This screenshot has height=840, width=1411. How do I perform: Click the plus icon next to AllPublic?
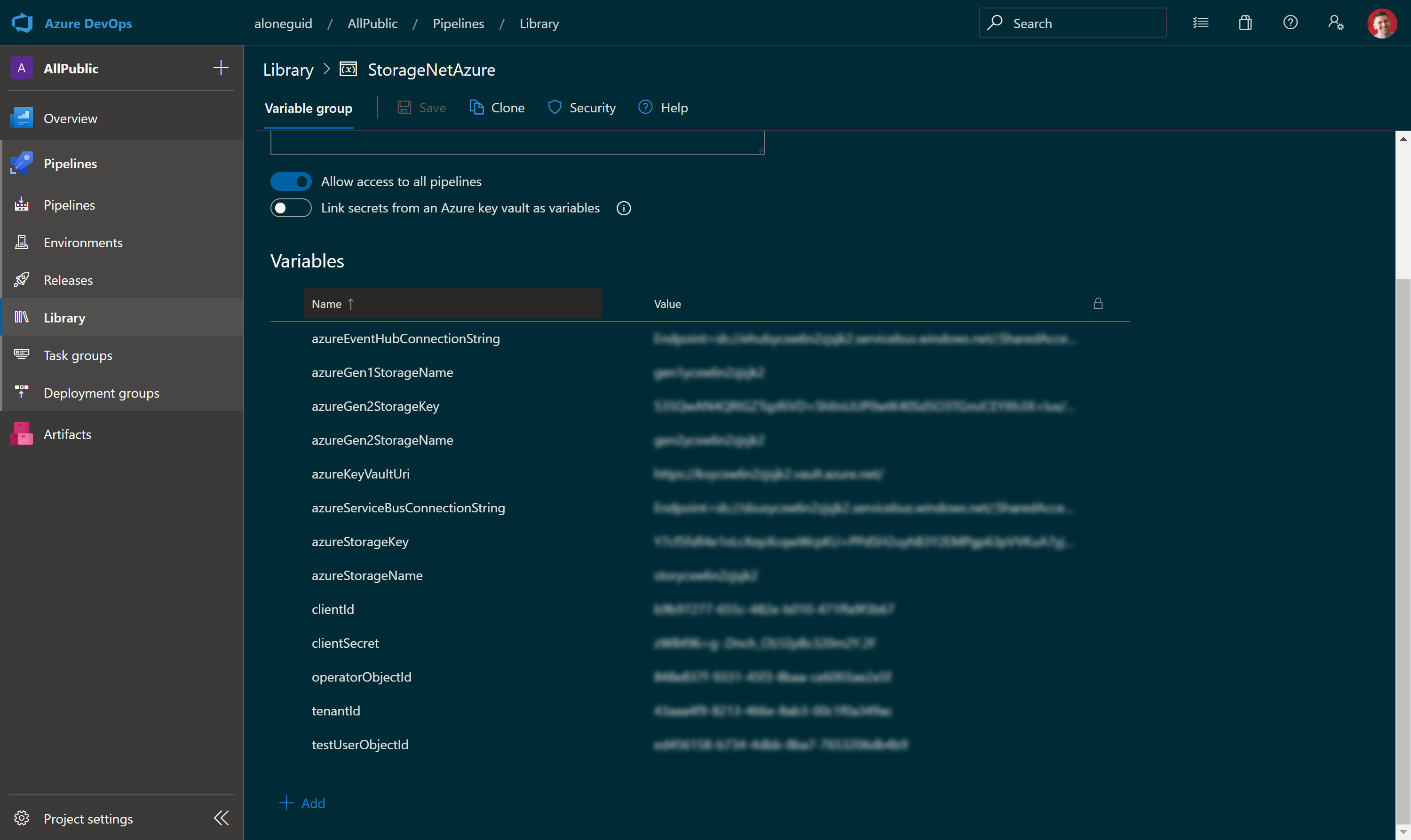tap(221, 68)
